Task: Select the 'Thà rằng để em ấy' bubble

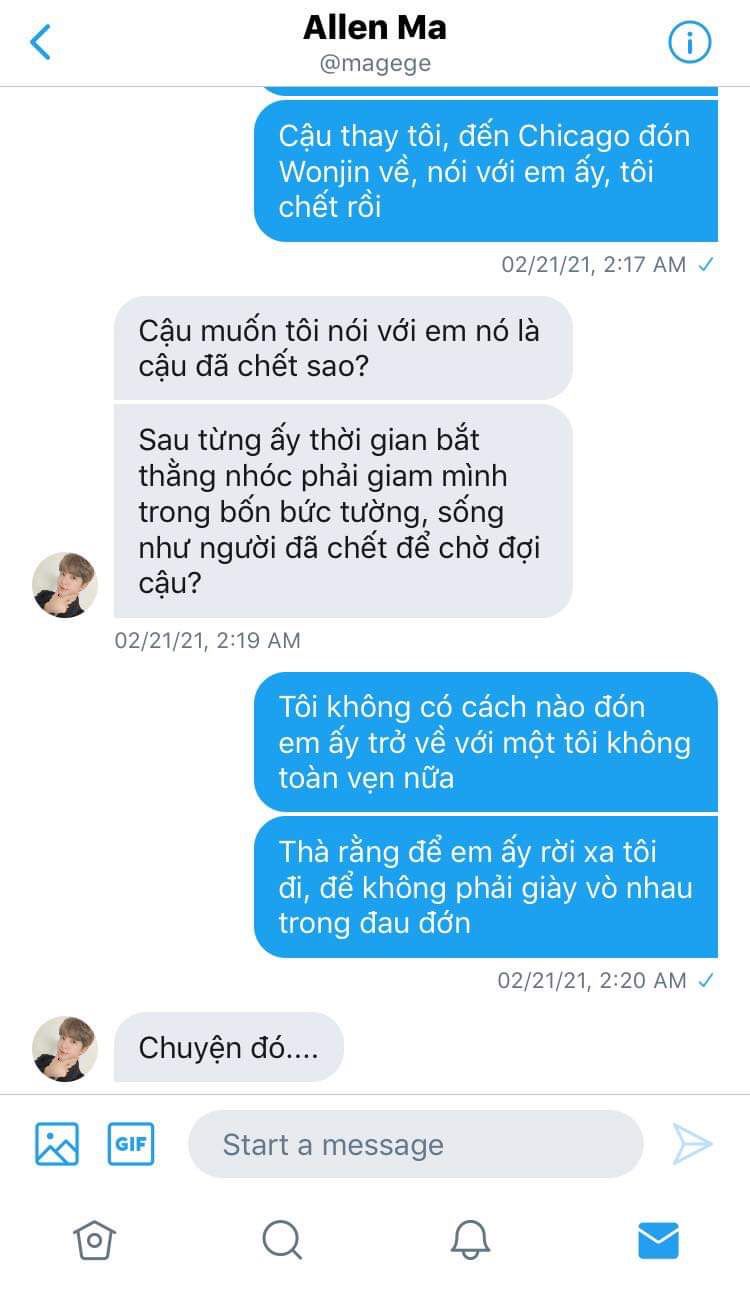Action: coord(486,887)
